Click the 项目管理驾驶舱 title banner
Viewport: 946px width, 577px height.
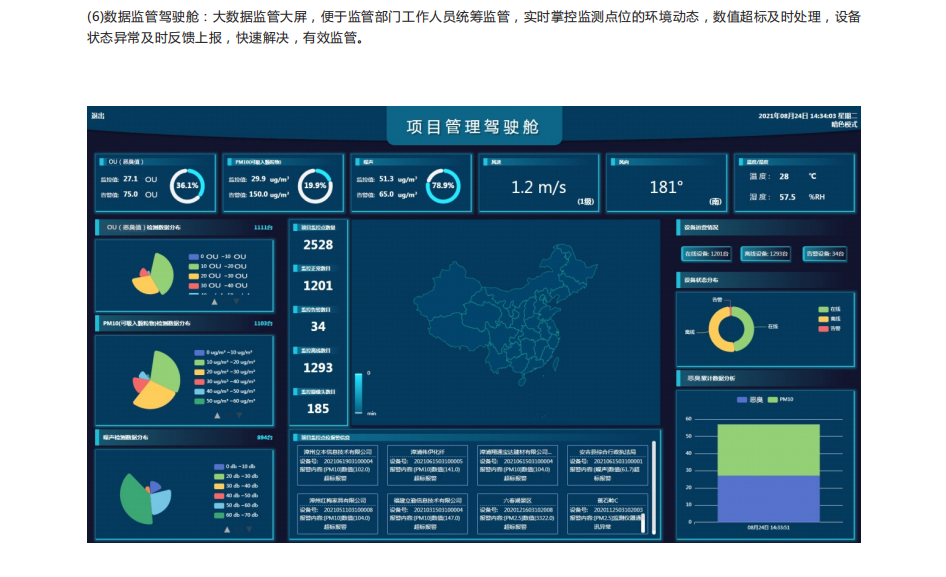click(474, 127)
